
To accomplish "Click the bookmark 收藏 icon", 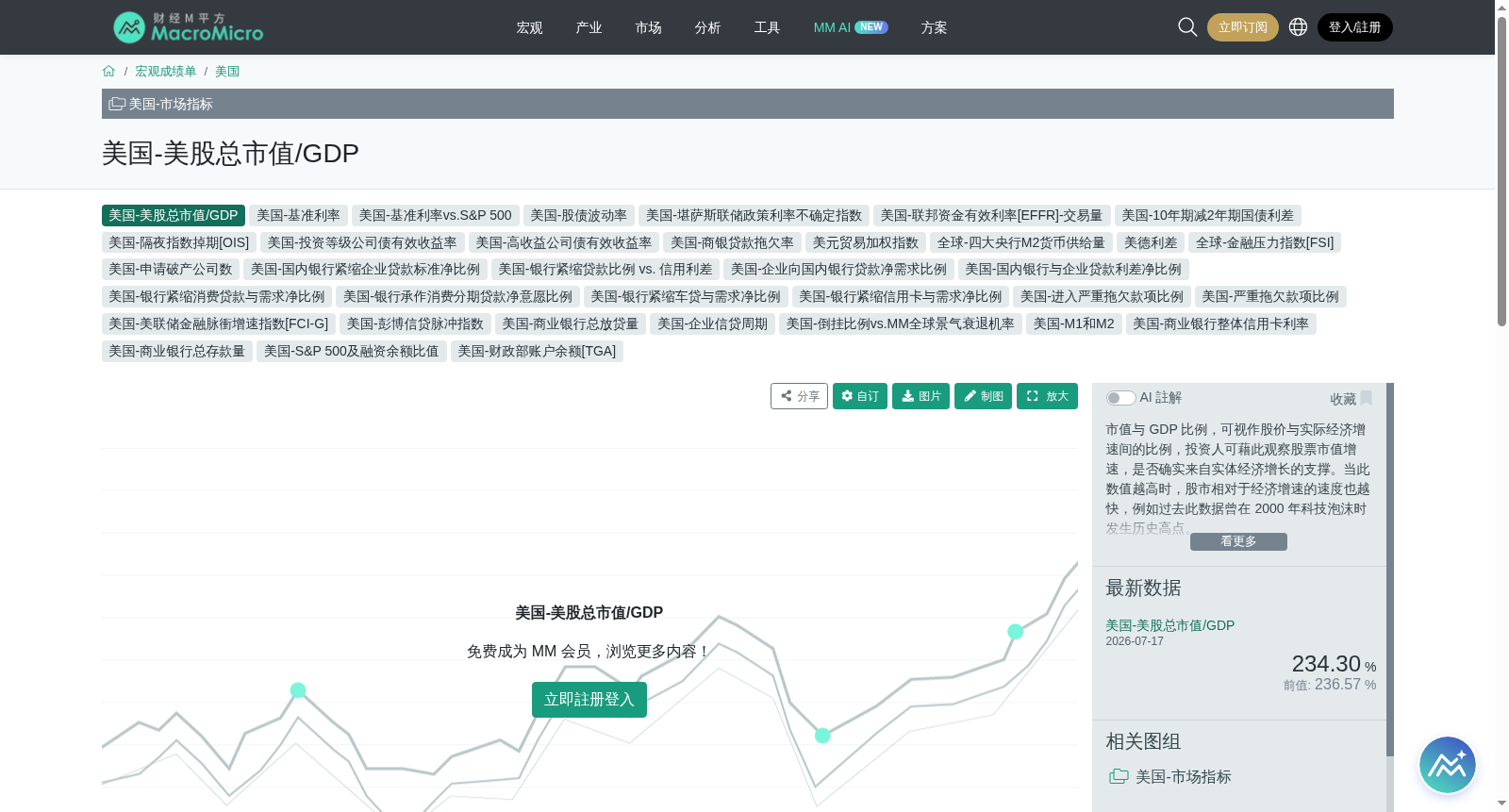I will click(1366, 398).
